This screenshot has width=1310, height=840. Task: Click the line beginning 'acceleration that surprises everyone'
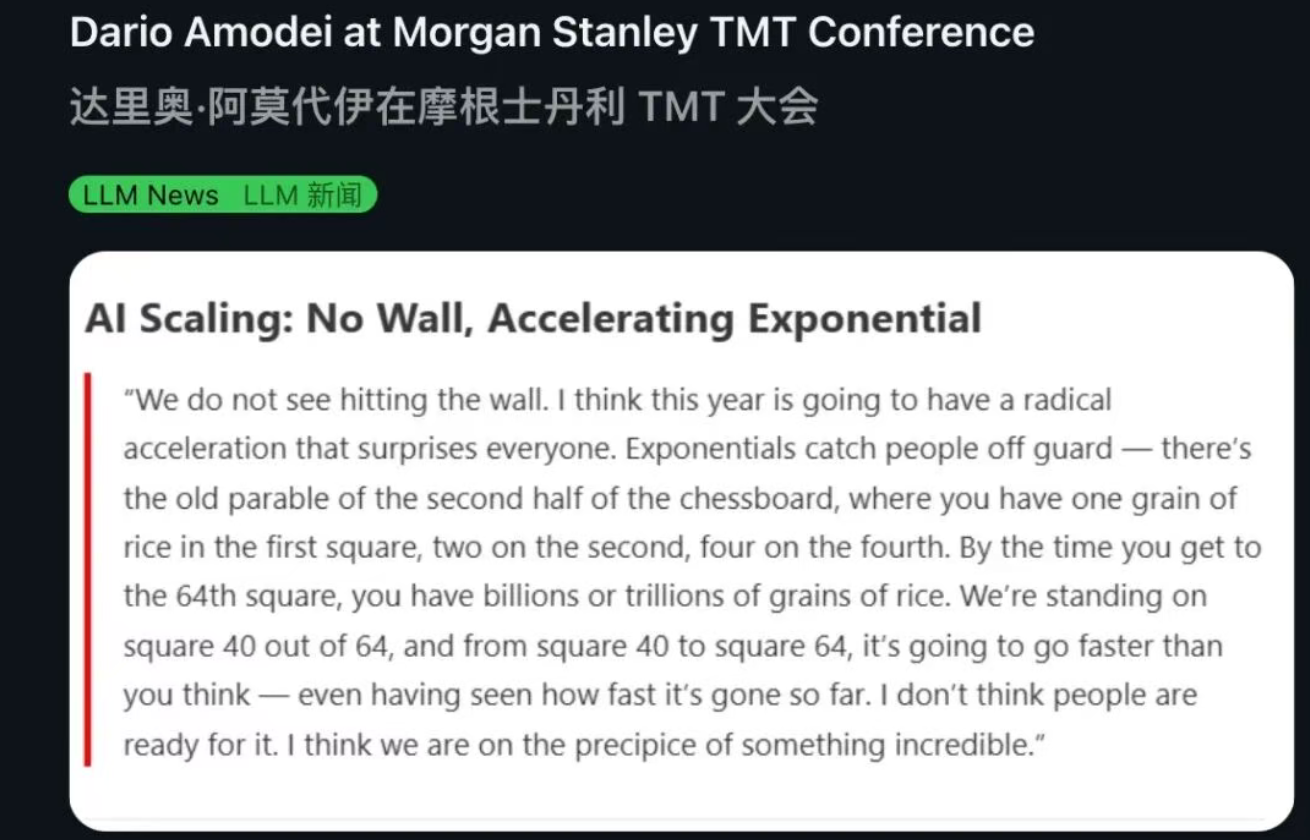click(x=687, y=449)
